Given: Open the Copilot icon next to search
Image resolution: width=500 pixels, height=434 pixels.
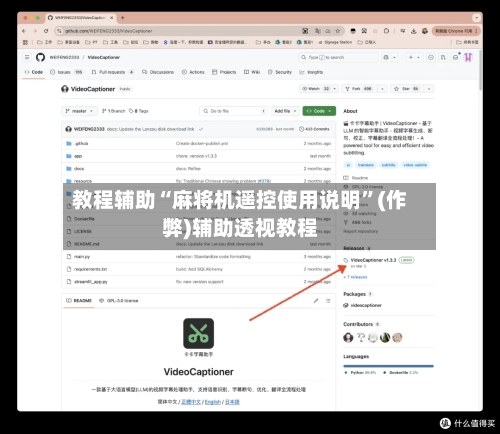Looking at the screenshot, I should (x=386, y=57).
